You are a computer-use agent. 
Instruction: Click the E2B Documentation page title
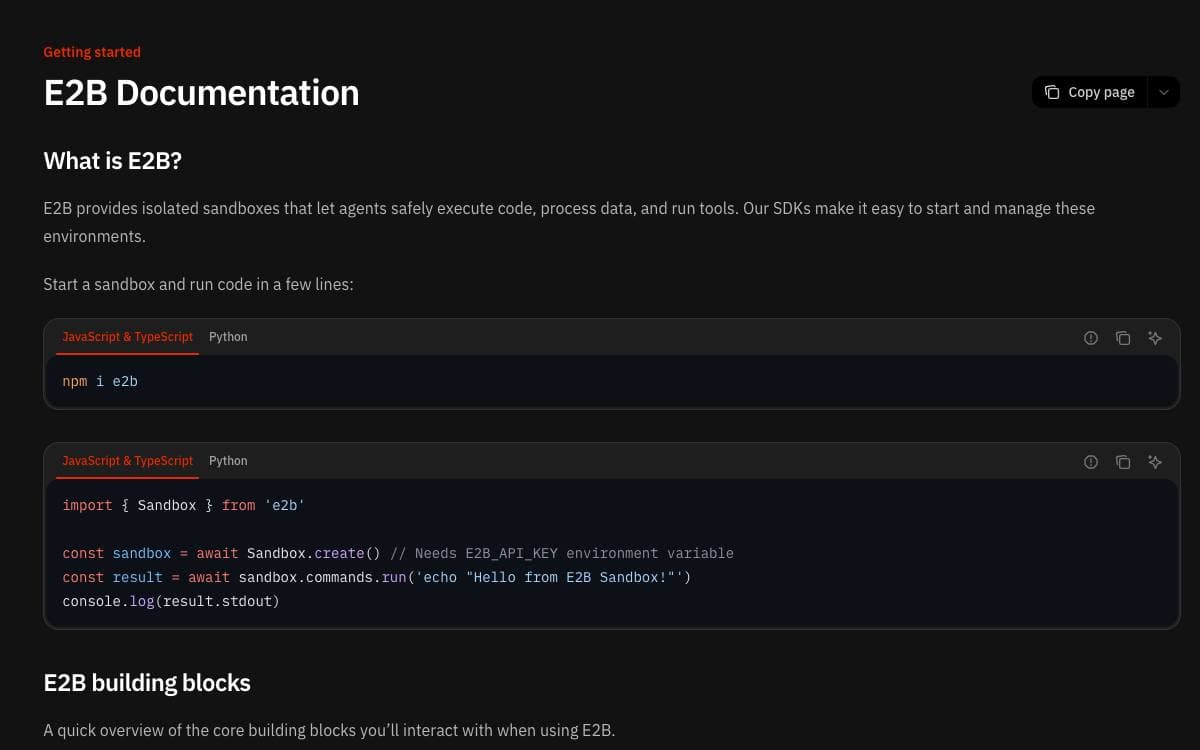pos(201,92)
